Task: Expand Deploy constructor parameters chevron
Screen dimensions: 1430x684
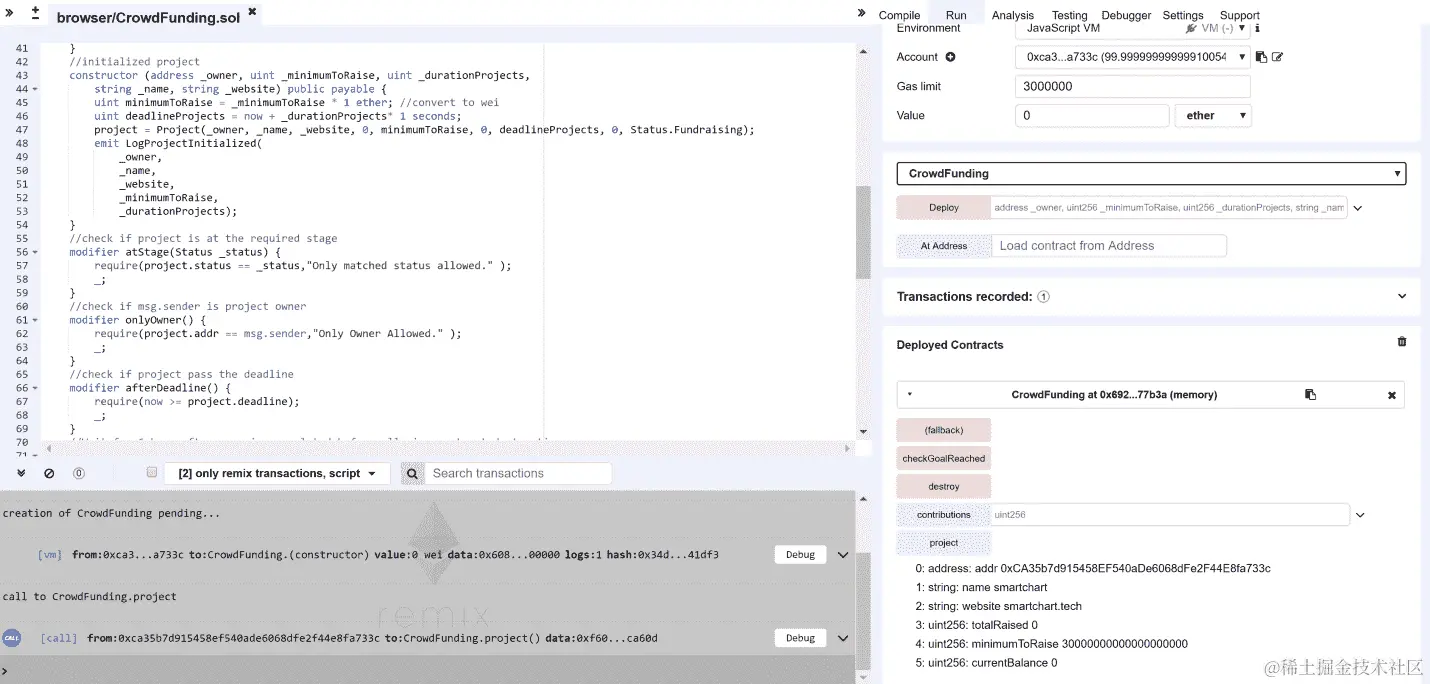Action: 1358,208
